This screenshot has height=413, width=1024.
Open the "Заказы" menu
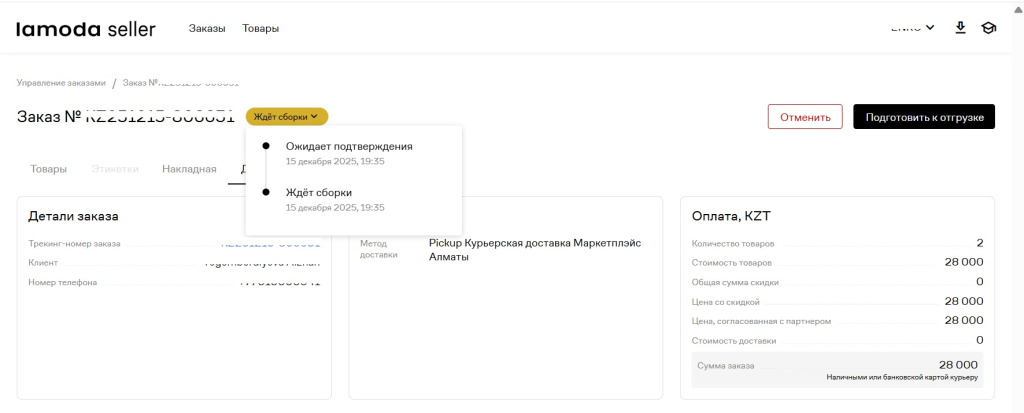pyautogui.click(x=207, y=29)
